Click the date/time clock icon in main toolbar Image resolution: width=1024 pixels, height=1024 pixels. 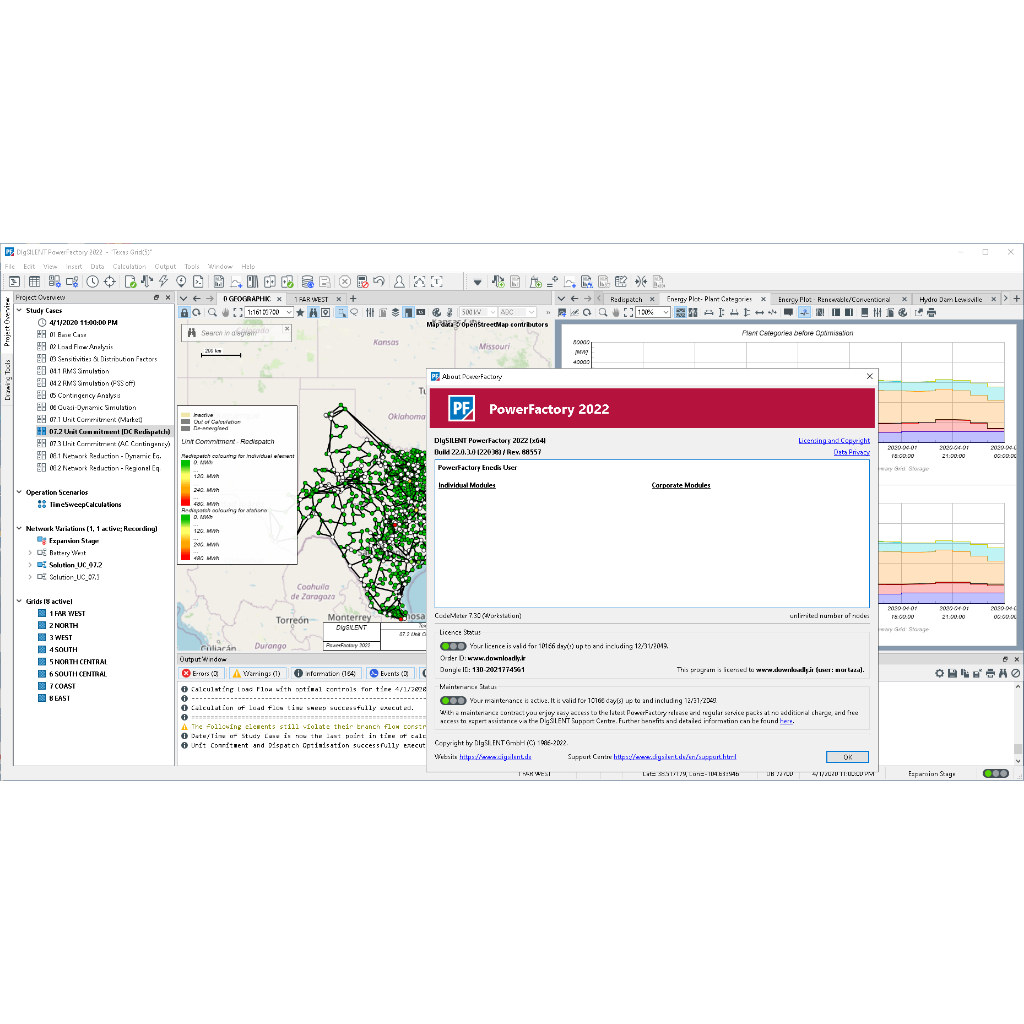coord(93,282)
